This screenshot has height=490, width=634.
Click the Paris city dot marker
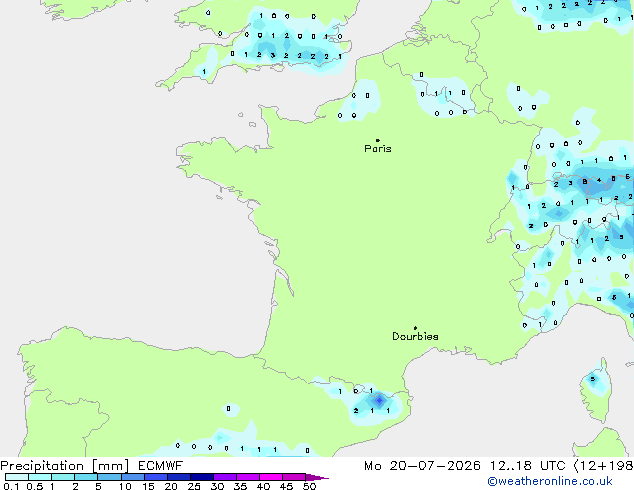[378, 140]
